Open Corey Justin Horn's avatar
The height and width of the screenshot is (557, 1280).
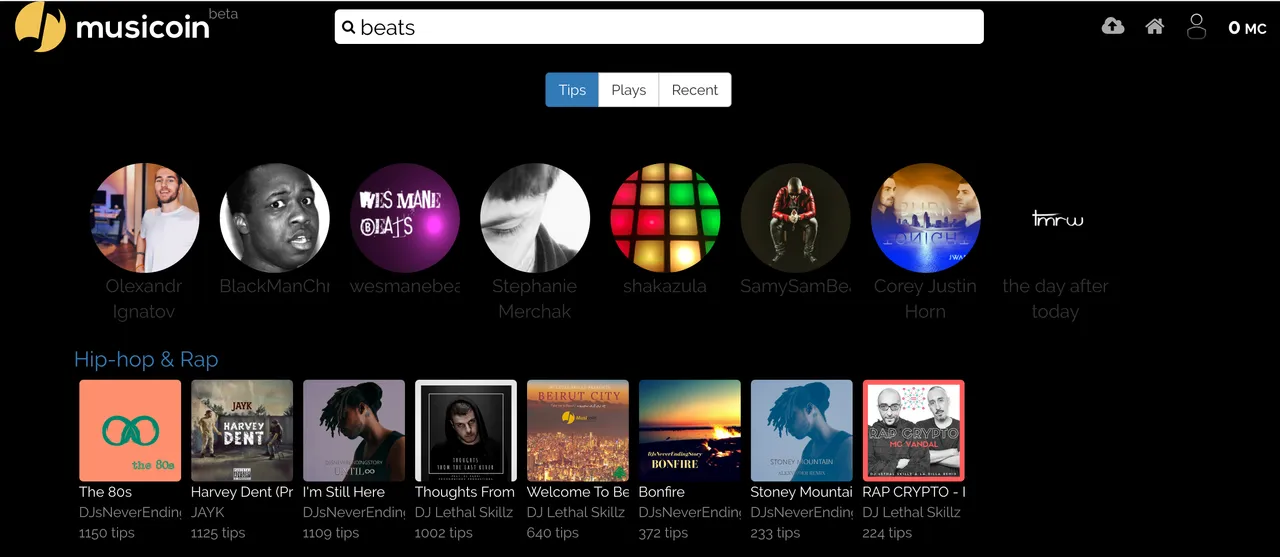pyautogui.click(x=925, y=218)
